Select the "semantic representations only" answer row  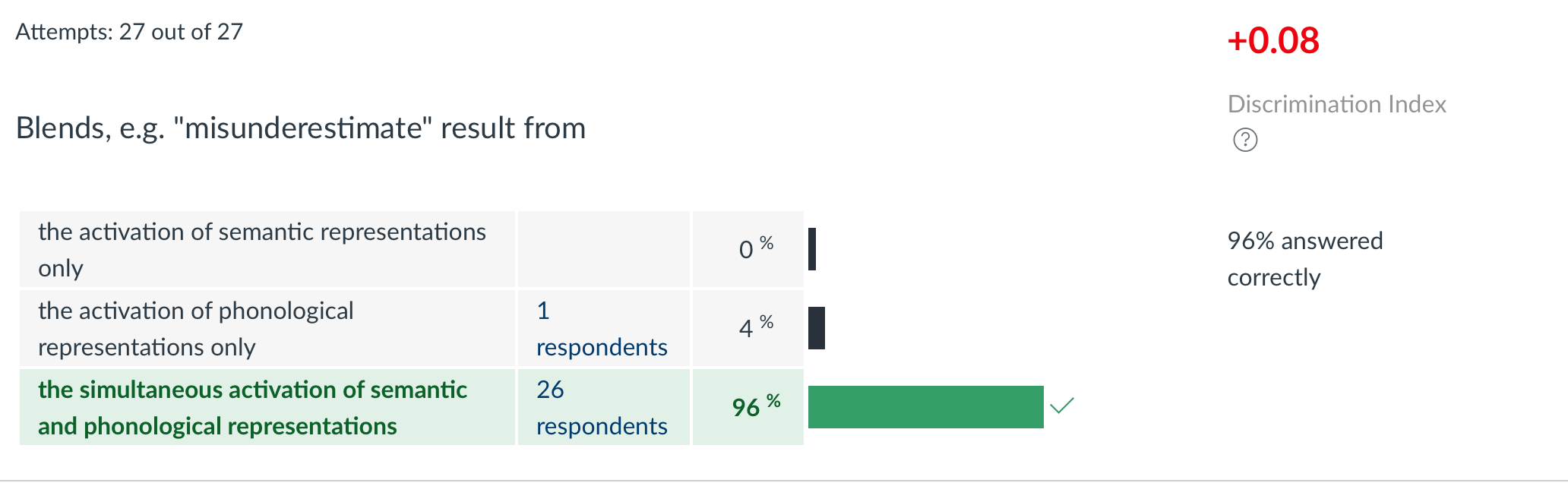tap(261, 250)
